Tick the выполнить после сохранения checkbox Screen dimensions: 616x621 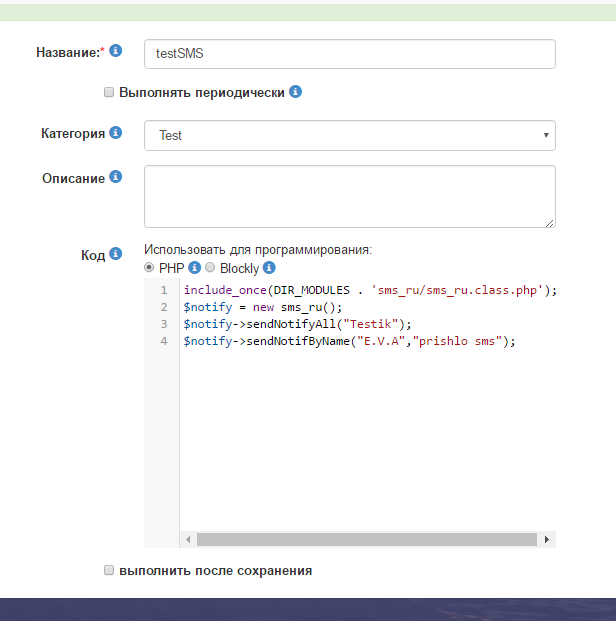109,570
